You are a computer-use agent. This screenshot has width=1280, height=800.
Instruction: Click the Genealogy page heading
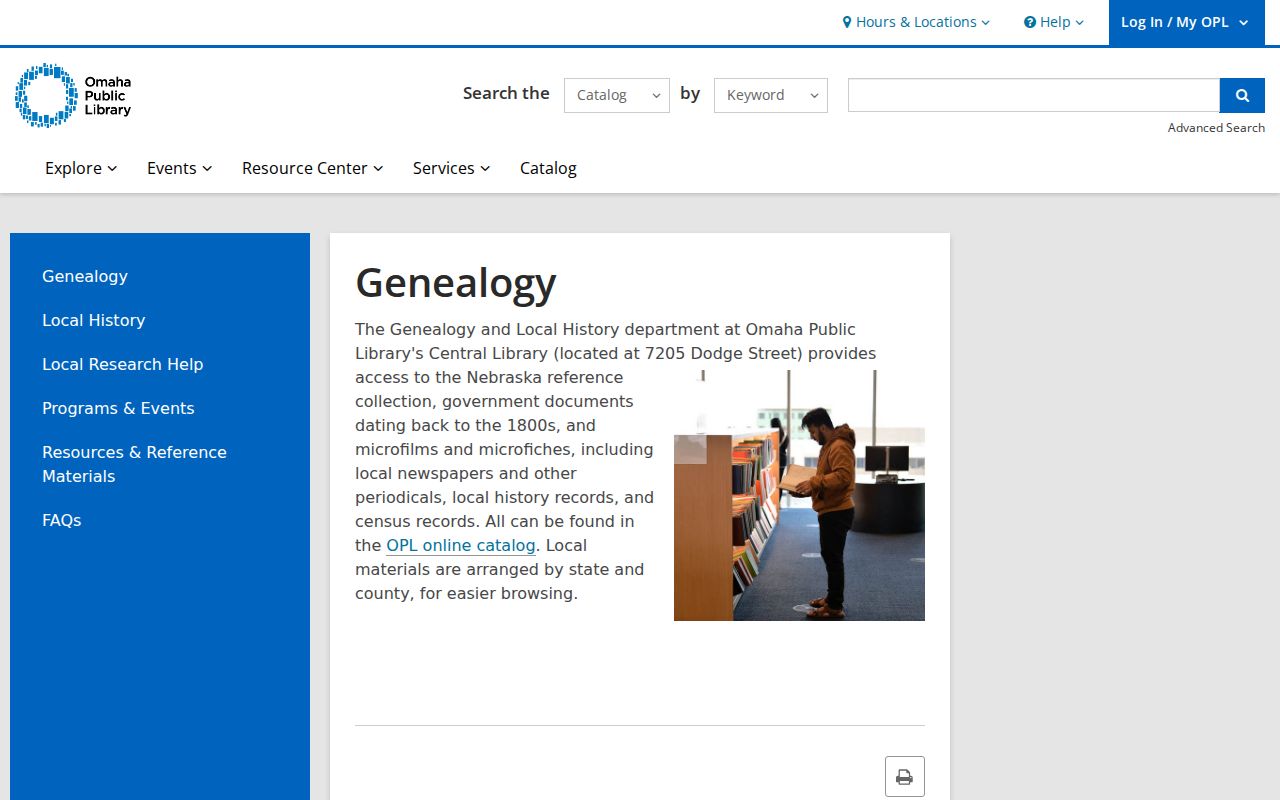(x=456, y=283)
